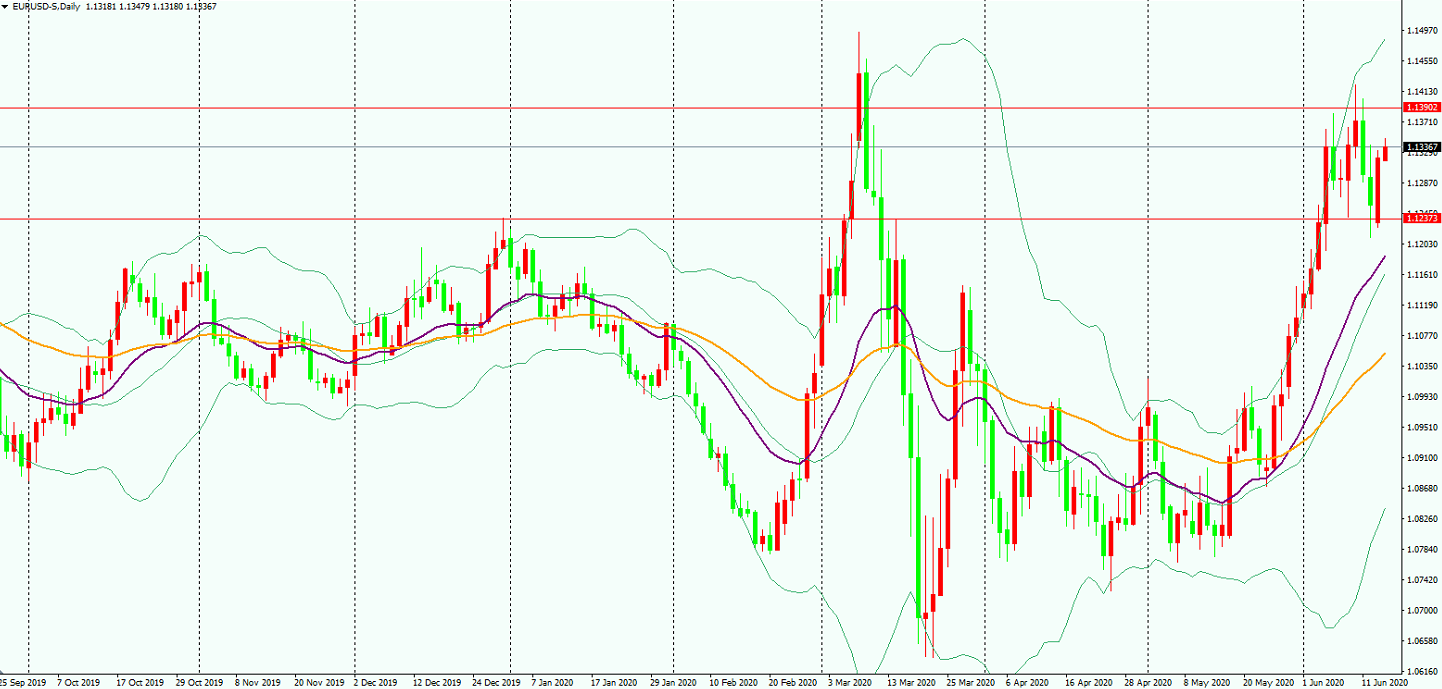The image size is (1442, 689).
Task: Click the 1.11190 price axis value
Action: click(x=1422, y=305)
